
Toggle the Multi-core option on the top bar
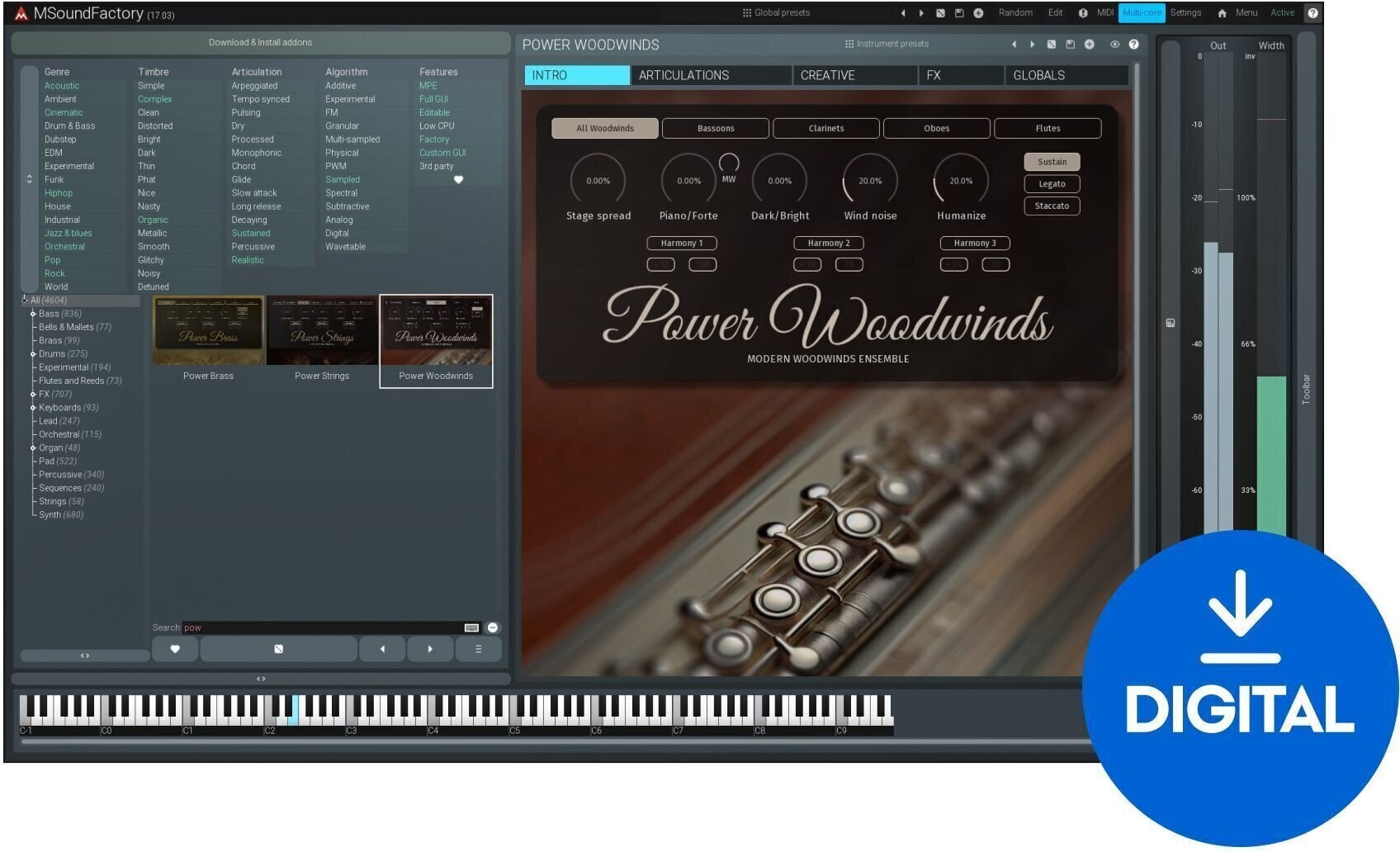pos(1143,12)
